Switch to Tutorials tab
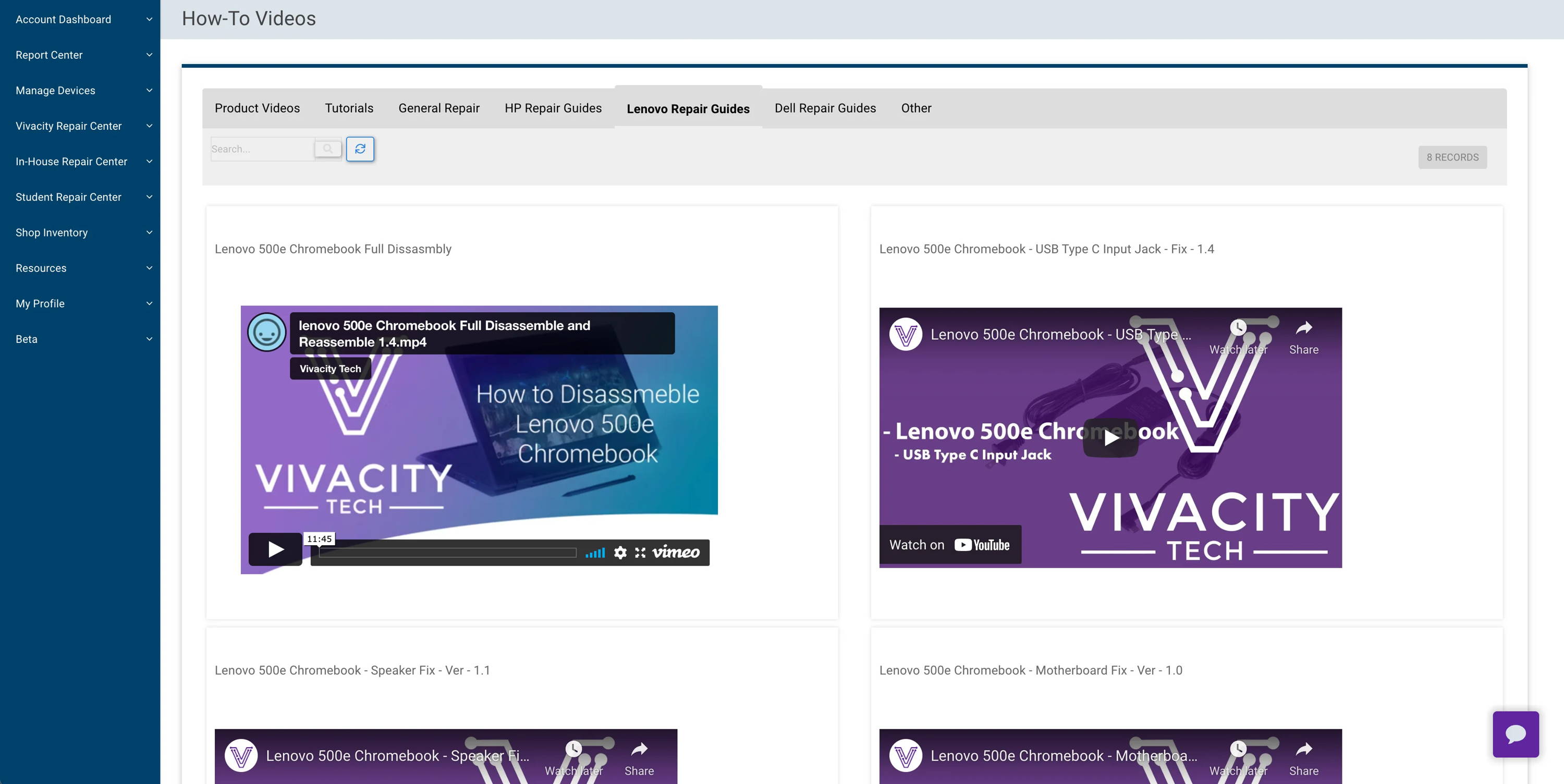1564x784 pixels. pyautogui.click(x=349, y=108)
